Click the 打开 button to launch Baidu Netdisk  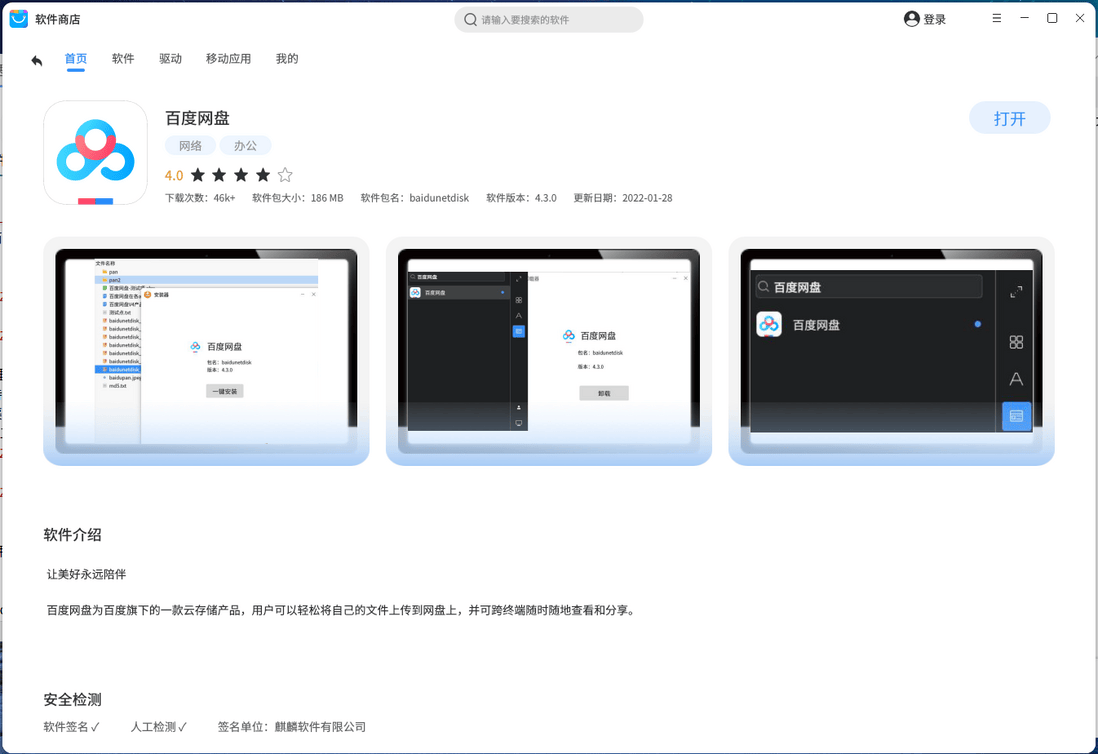pyautogui.click(x=1009, y=117)
